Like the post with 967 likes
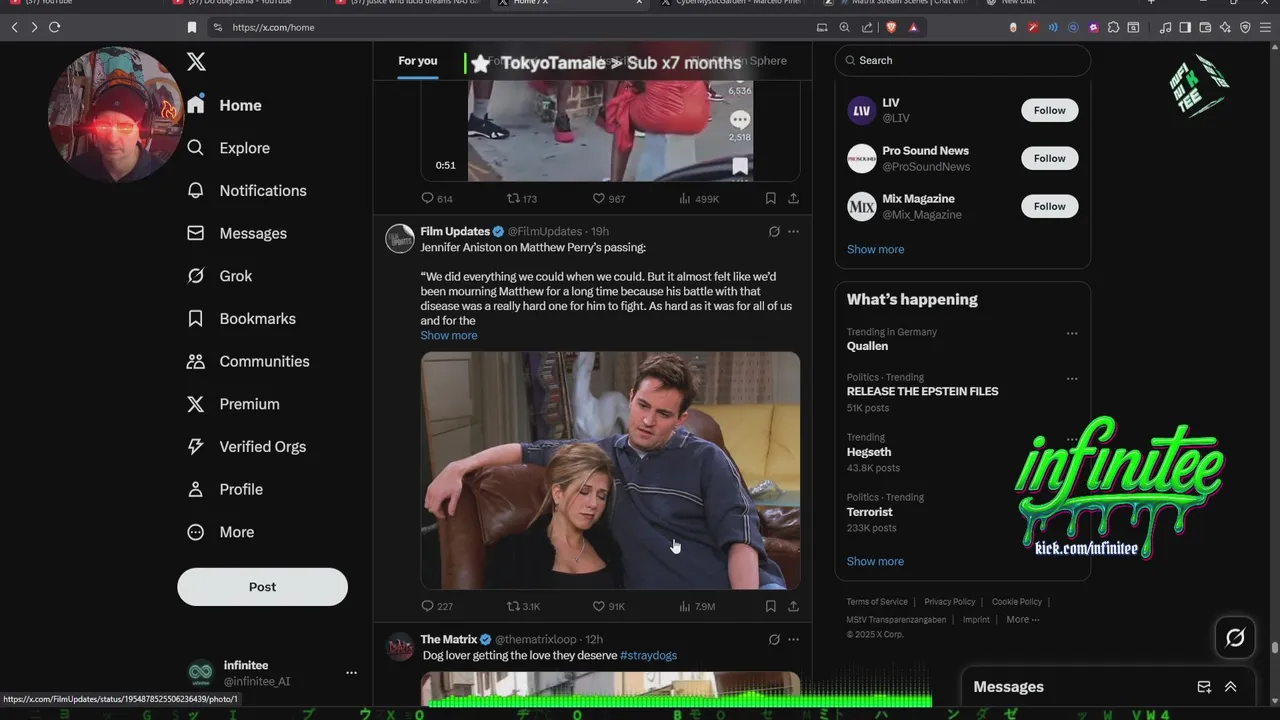This screenshot has height=720, width=1280. point(608,199)
